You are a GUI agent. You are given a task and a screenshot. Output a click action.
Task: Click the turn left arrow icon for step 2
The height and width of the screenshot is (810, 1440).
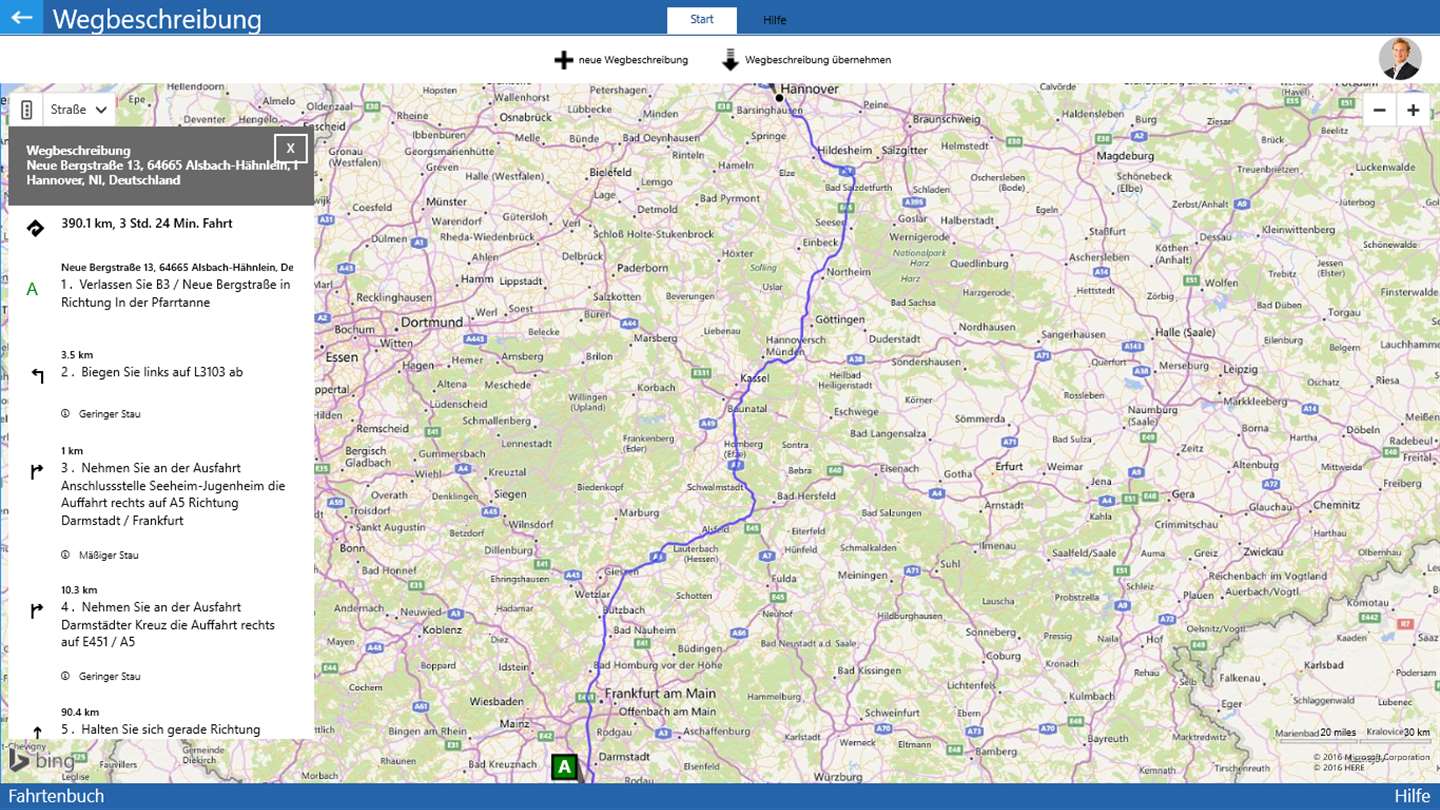click(x=37, y=376)
